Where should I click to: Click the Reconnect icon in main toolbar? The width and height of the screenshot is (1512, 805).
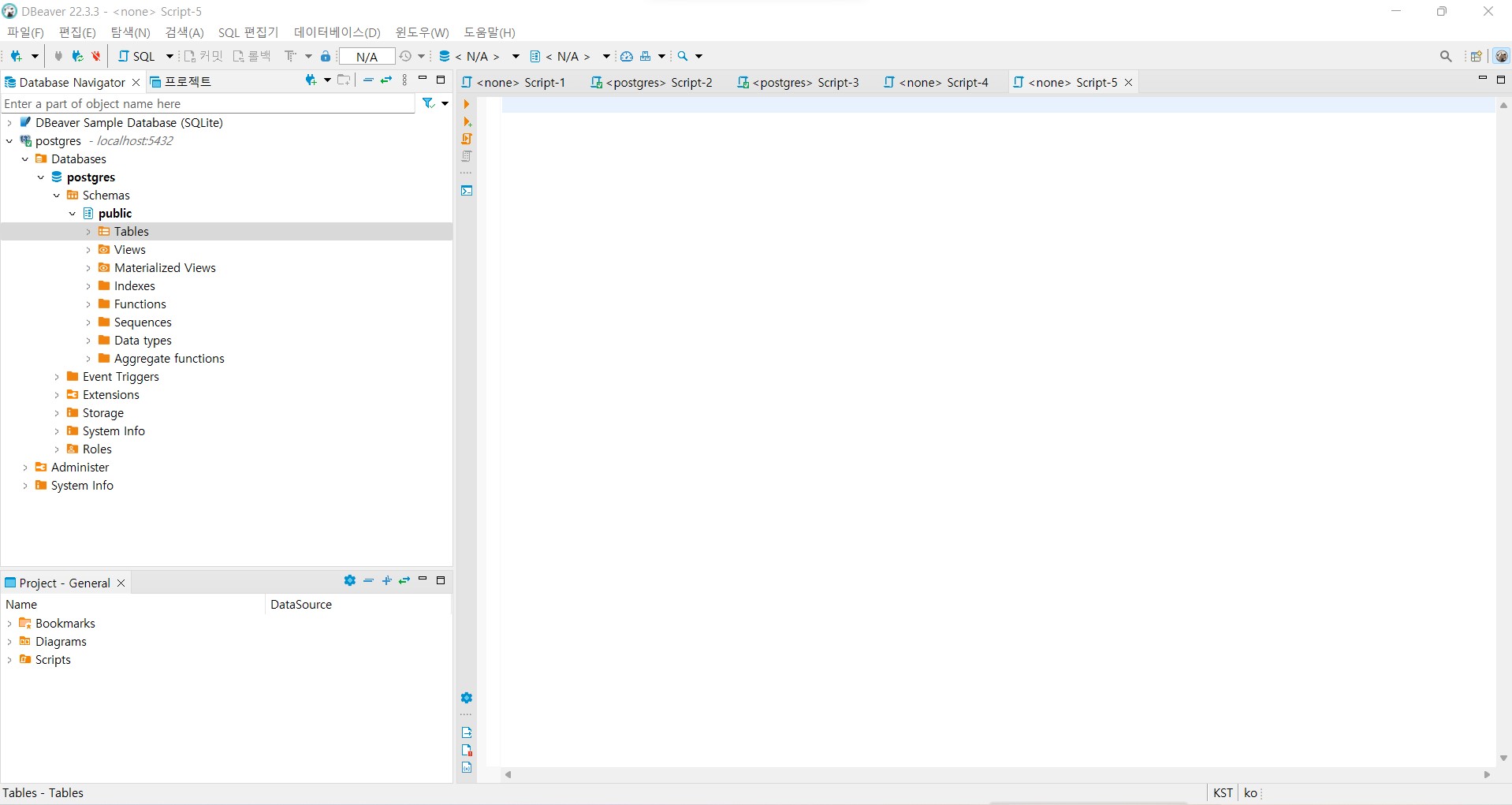click(77, 56)
